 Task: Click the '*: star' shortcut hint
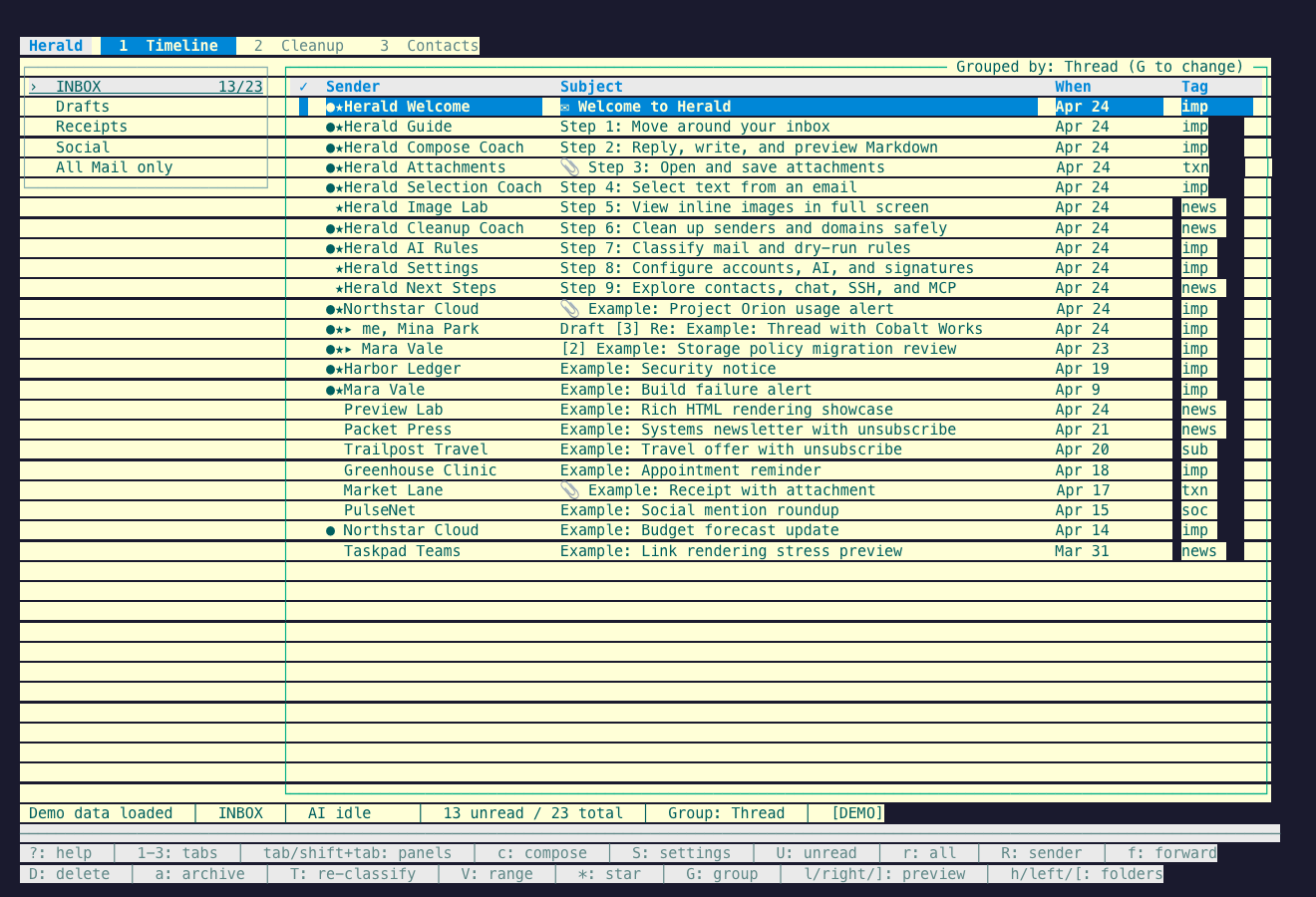(610, 874)
